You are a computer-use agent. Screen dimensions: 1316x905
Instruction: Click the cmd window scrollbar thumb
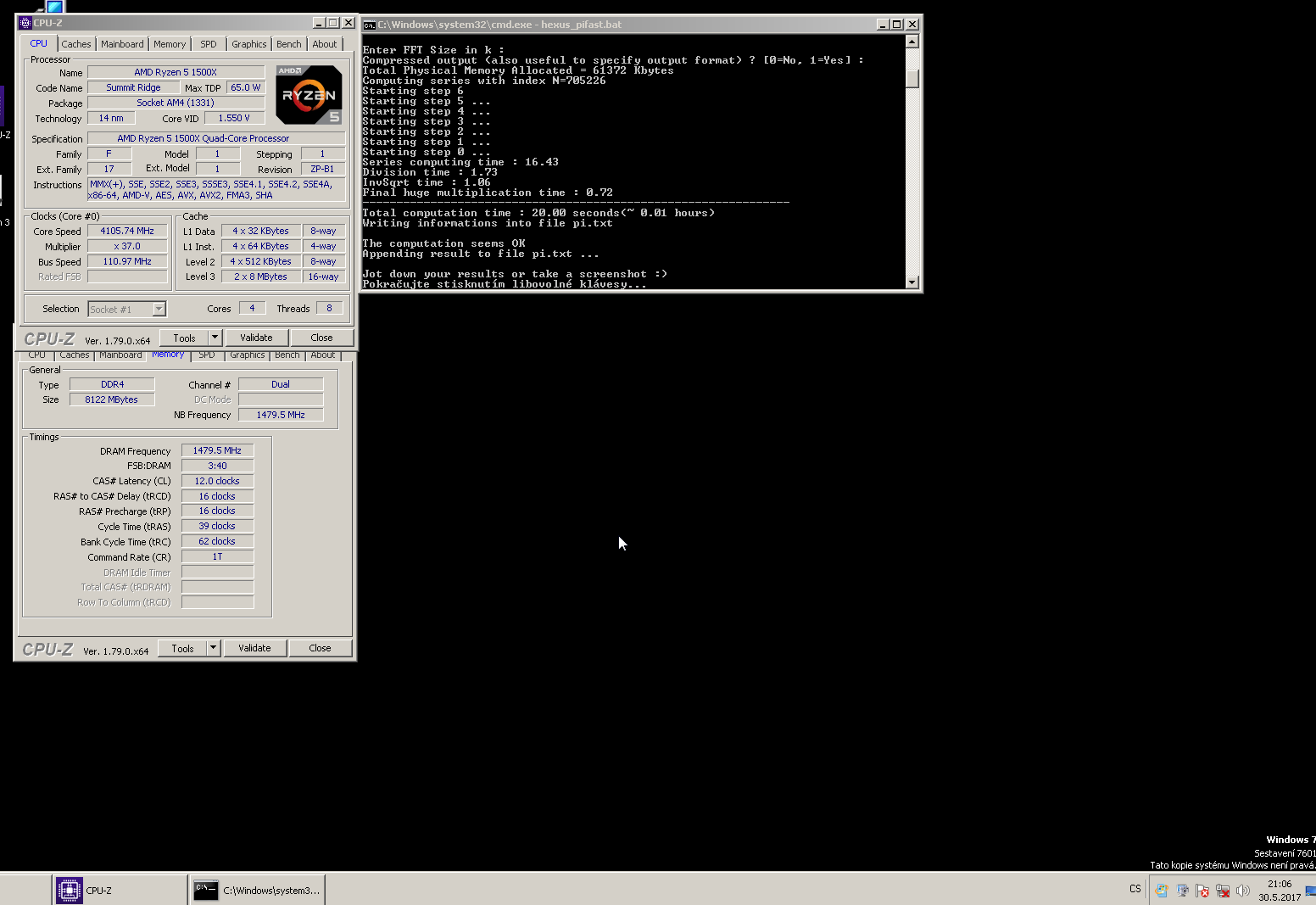[x=912, y=77]
